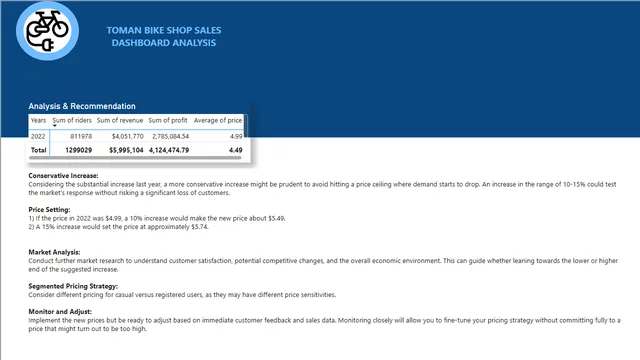Click the Monitor and Adjust heading
Image resolution: width=640 pixels, height=360 pixels.
coord(60,312)
